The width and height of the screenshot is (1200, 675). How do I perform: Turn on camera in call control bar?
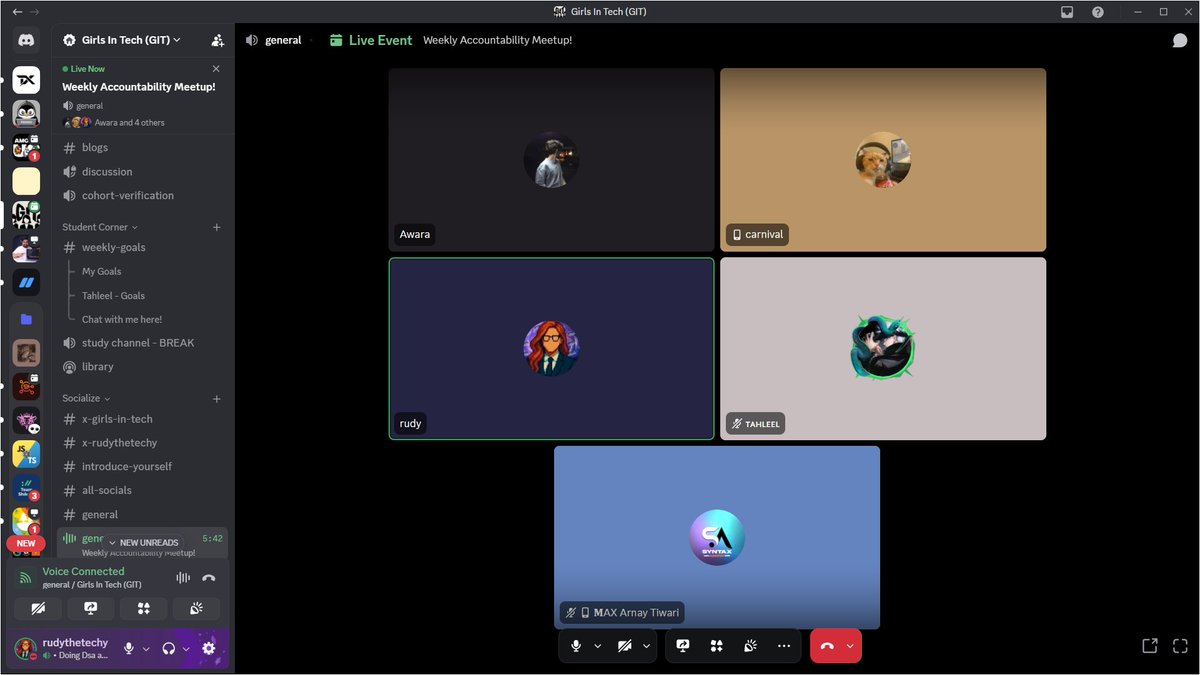(624, 646)
